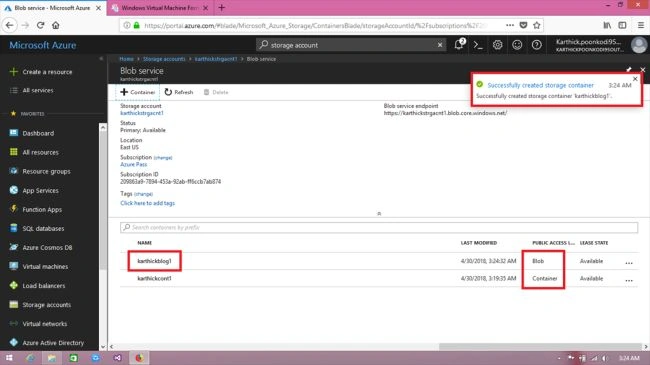This screenshot has height=365, width=650.
Task: Click Azure Active Directory icon
Action: (x=14, y=343)
